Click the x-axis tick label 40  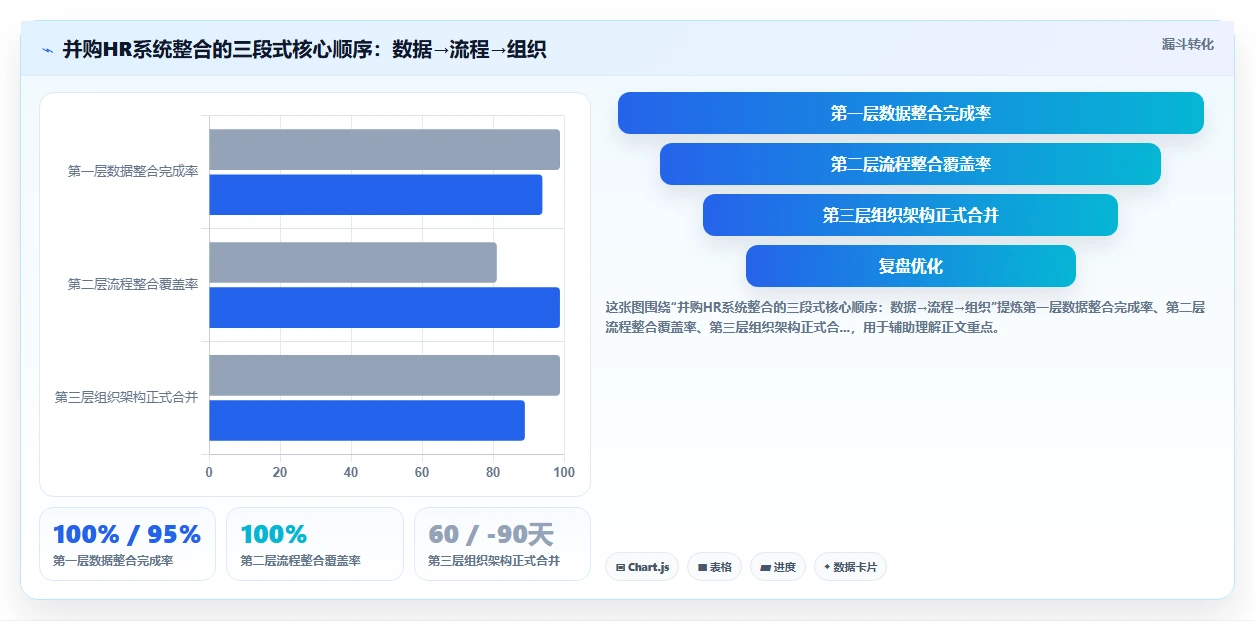point(351,472)
